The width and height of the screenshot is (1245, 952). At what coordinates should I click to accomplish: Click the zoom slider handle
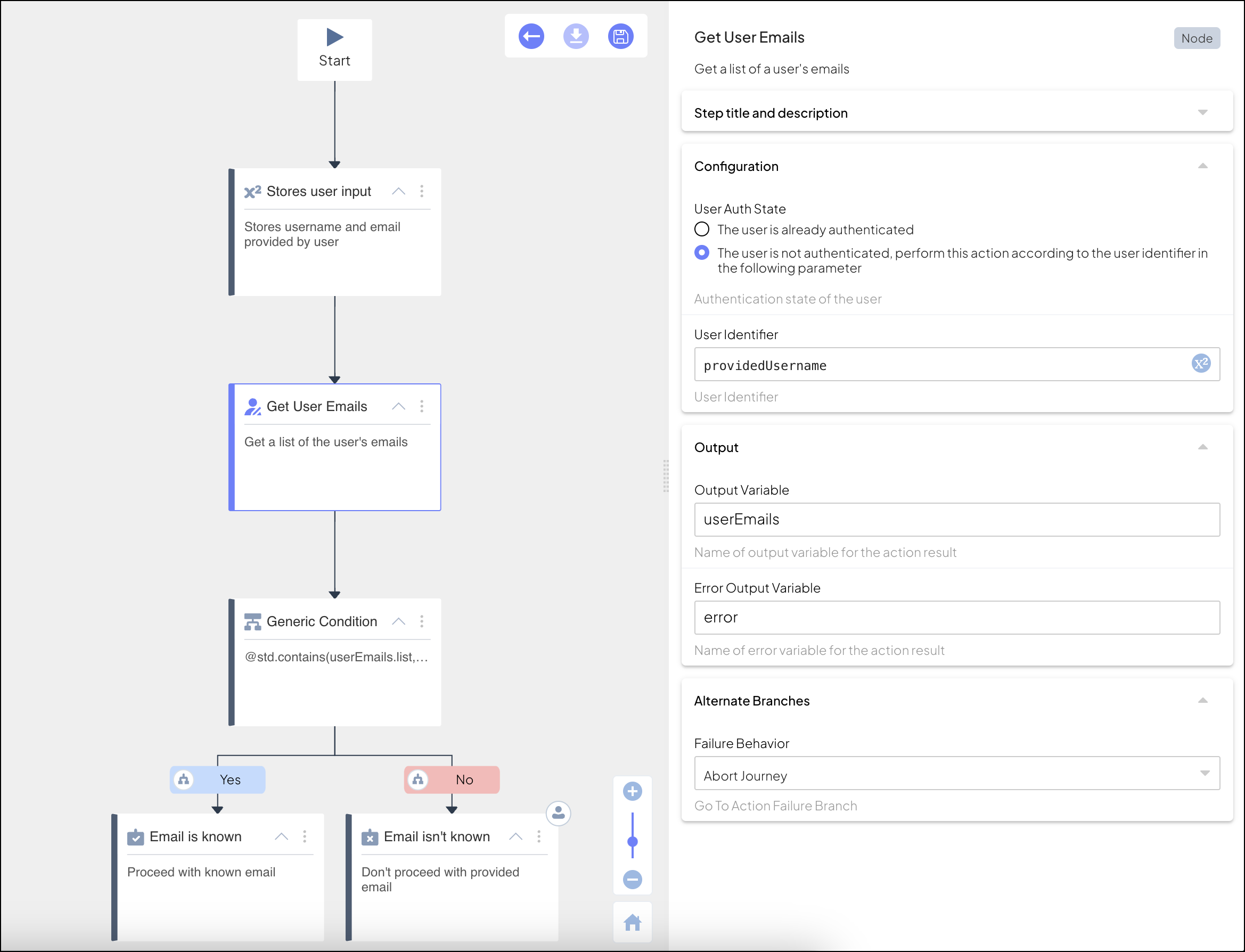click(633, 841)
